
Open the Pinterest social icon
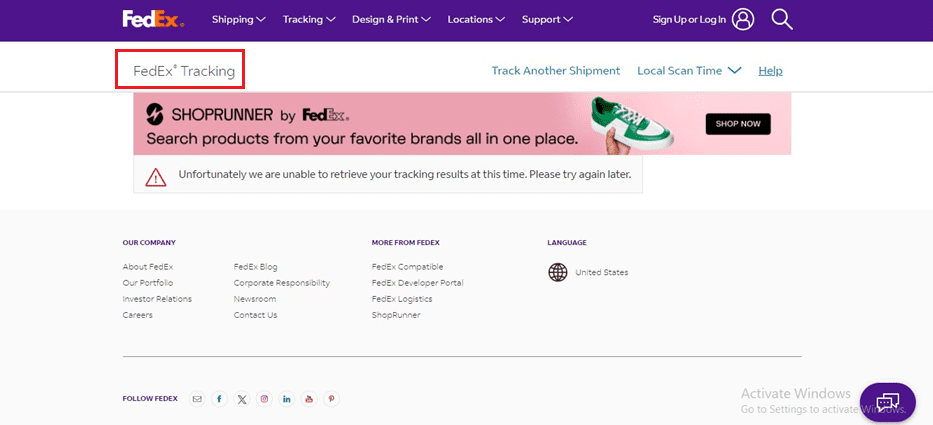(331, 399)
